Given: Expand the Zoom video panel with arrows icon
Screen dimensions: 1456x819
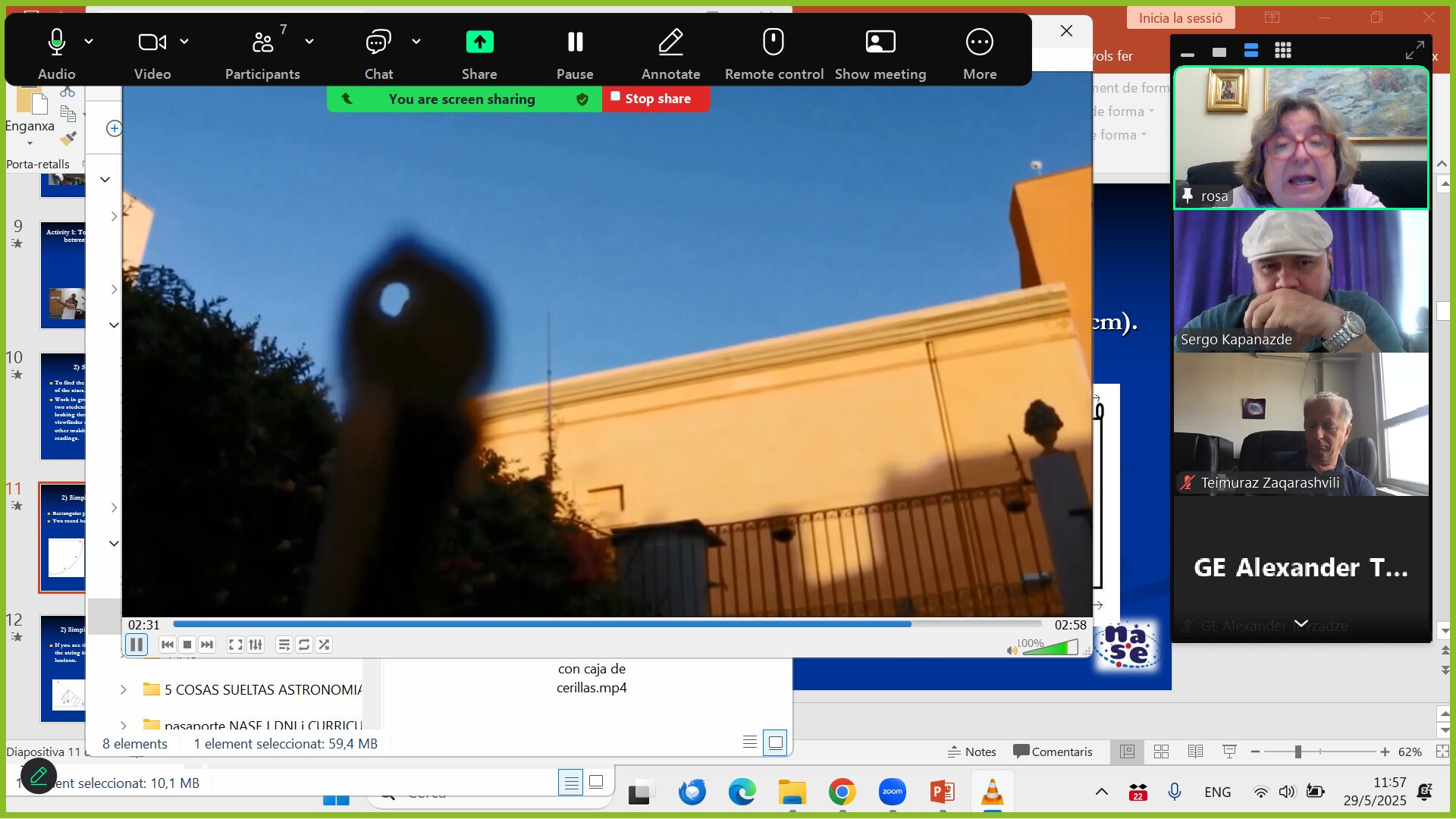Looking at the screenshot, I should point(1414,51).
